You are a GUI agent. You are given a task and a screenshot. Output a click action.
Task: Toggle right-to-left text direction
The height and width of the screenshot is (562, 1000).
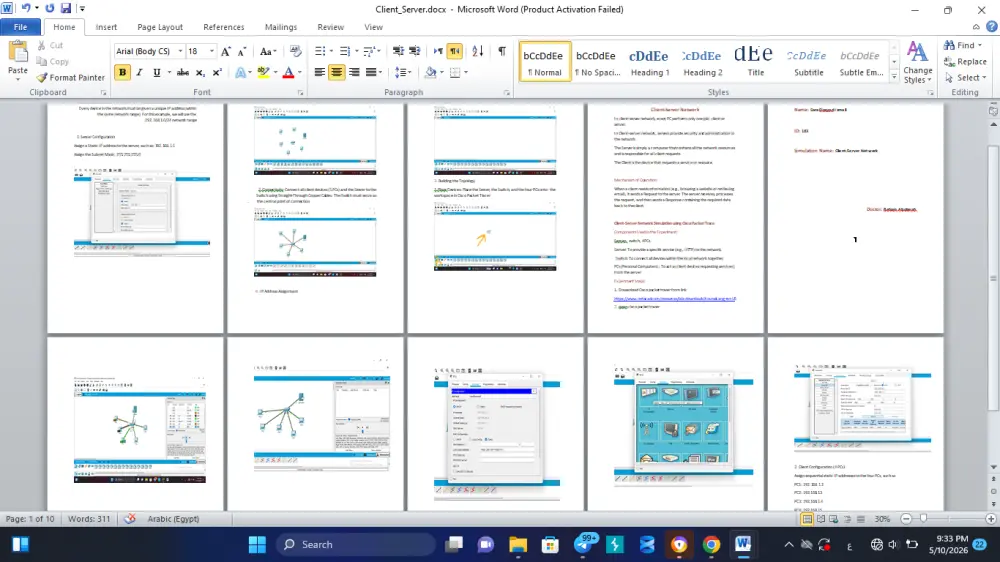tap(455, 51)
